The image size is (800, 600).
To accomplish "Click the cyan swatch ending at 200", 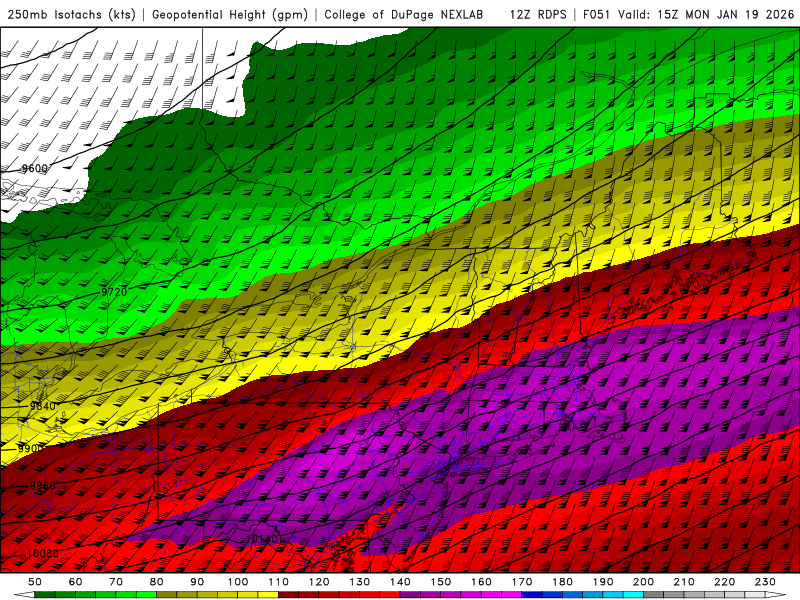I will [x=633, y=594].
